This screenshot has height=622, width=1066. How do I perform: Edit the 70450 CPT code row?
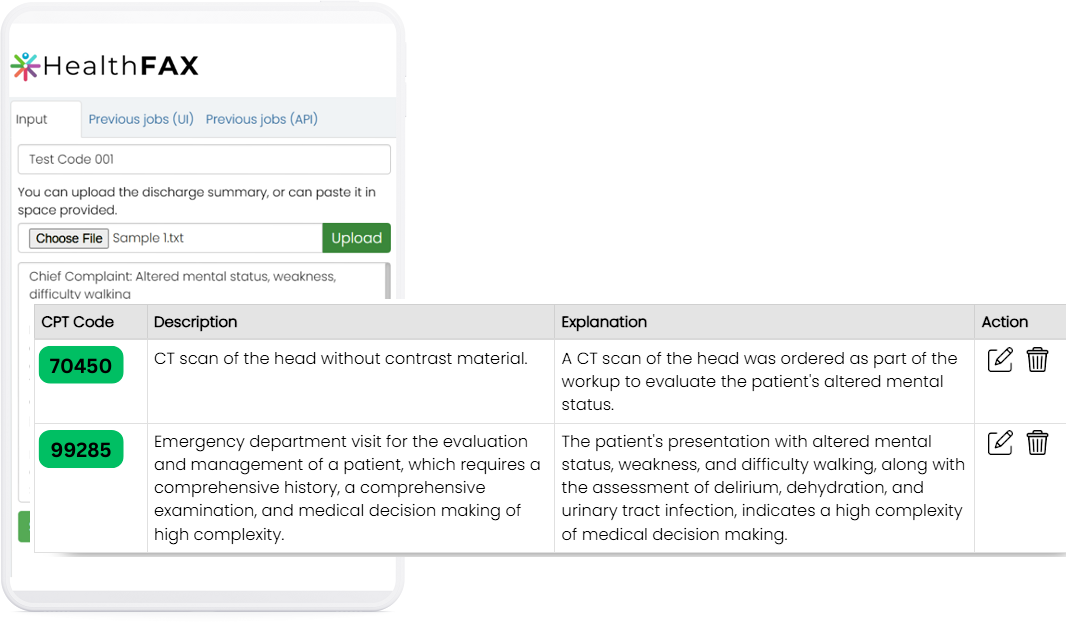click(1000, 360)
